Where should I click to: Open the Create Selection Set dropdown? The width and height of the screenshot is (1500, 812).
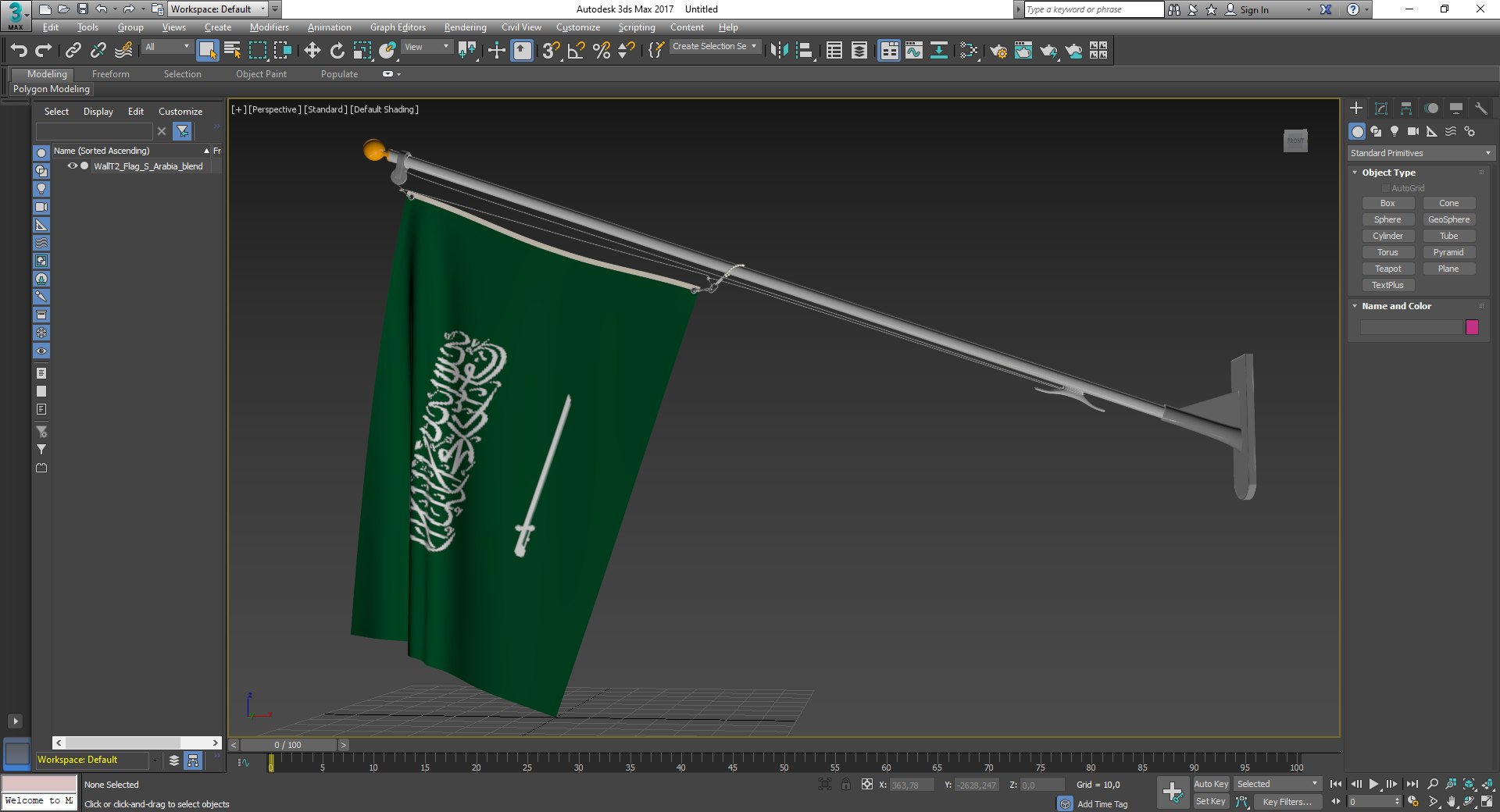point(714,46)
